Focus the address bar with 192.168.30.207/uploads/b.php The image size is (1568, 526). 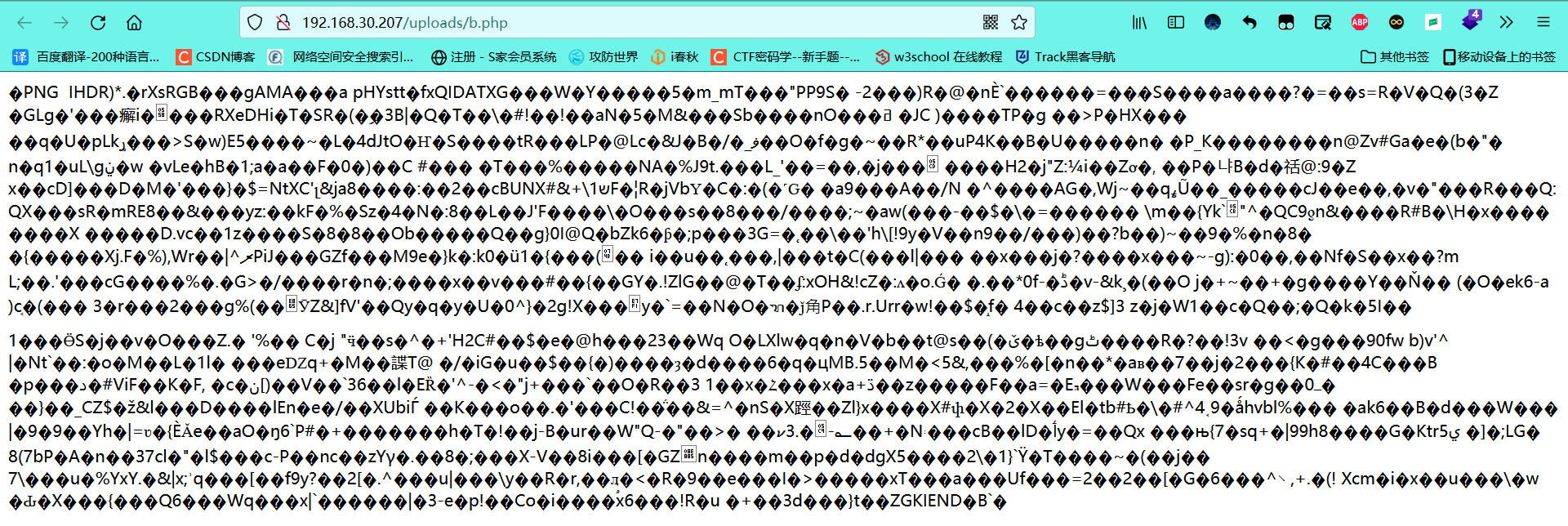pyautogui.click(x=637, y=23)
